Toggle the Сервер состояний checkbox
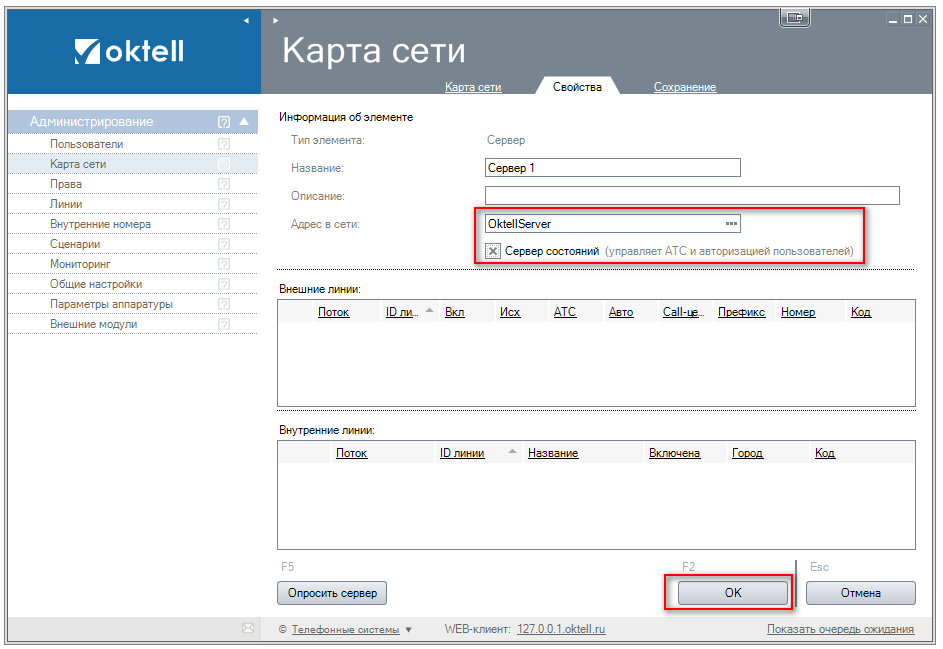This screenshot has height=649, width=943. (493, 252)
